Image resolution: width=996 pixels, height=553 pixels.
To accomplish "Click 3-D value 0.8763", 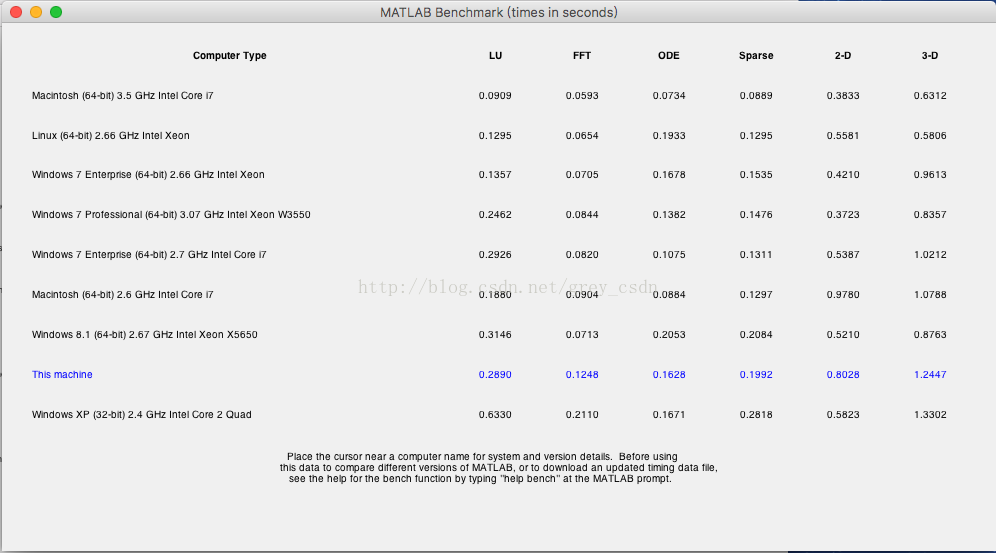I will 930,335.
